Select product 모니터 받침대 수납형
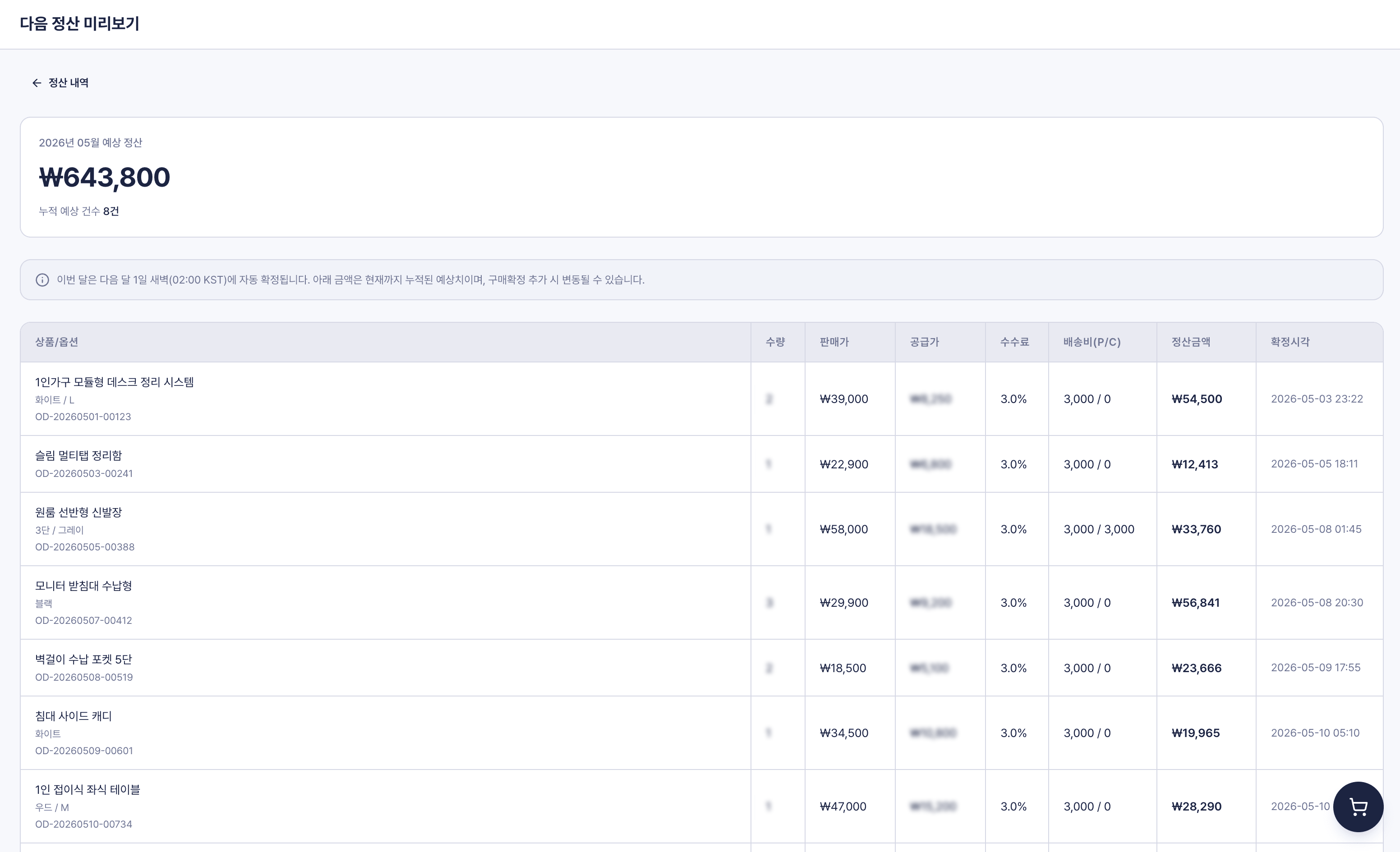Viewport: 1400px width, 852px height. pyautogui.click(x=83, y=586)
